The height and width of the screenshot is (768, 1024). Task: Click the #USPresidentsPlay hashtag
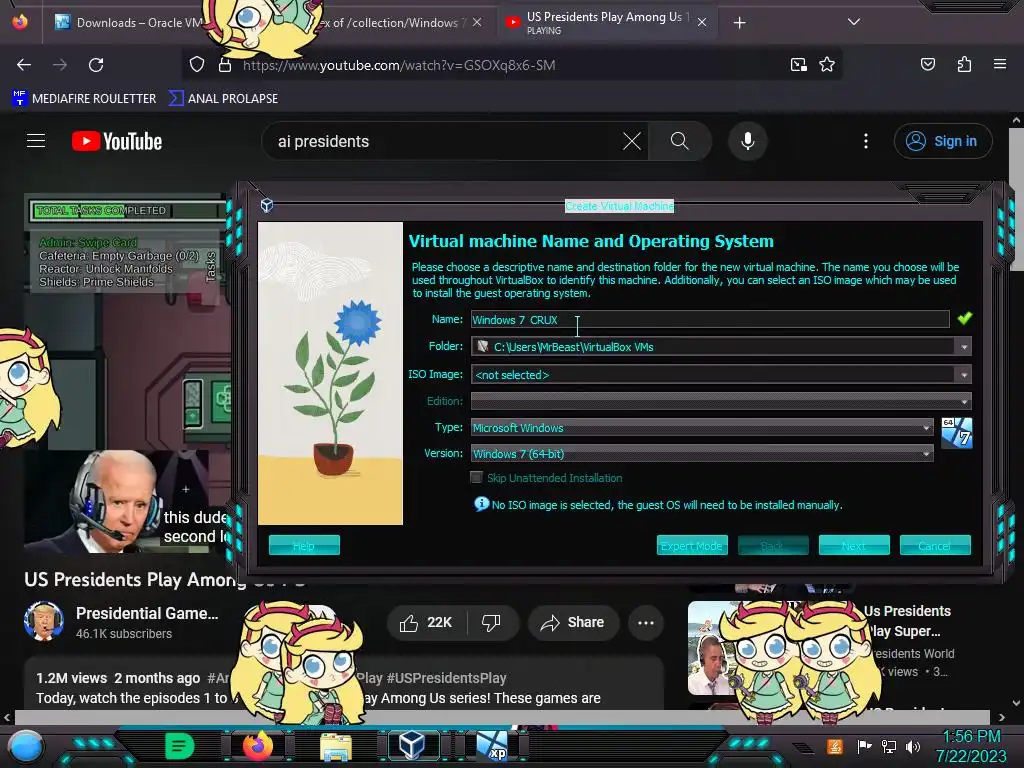click(x=446, y=678)
